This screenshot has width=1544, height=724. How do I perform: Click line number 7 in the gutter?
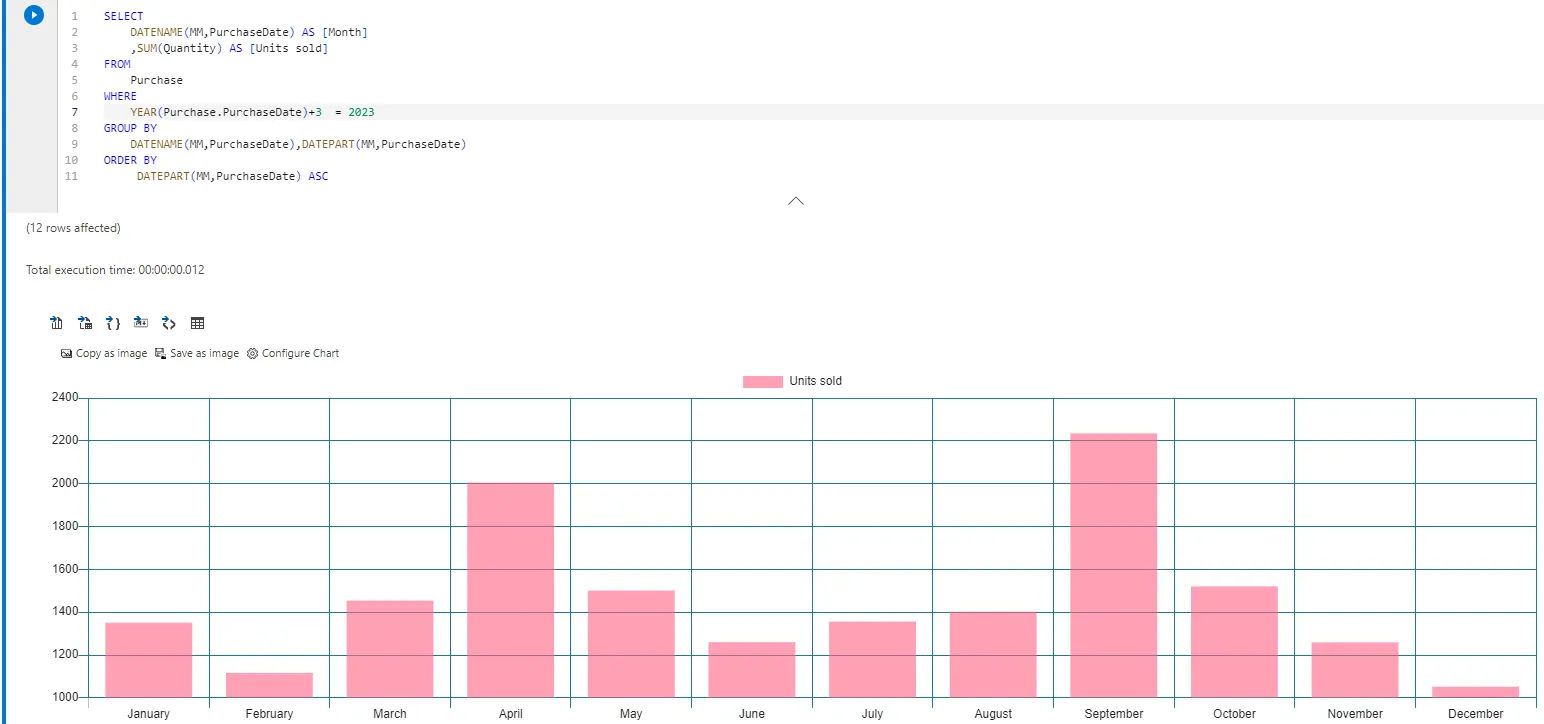pos(74,112)
